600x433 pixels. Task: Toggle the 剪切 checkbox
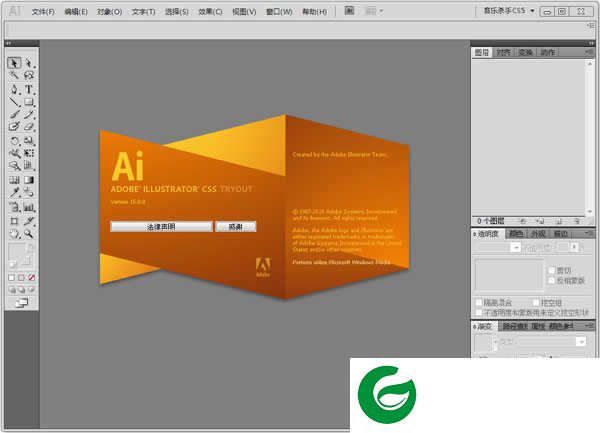tap(552, 270)
